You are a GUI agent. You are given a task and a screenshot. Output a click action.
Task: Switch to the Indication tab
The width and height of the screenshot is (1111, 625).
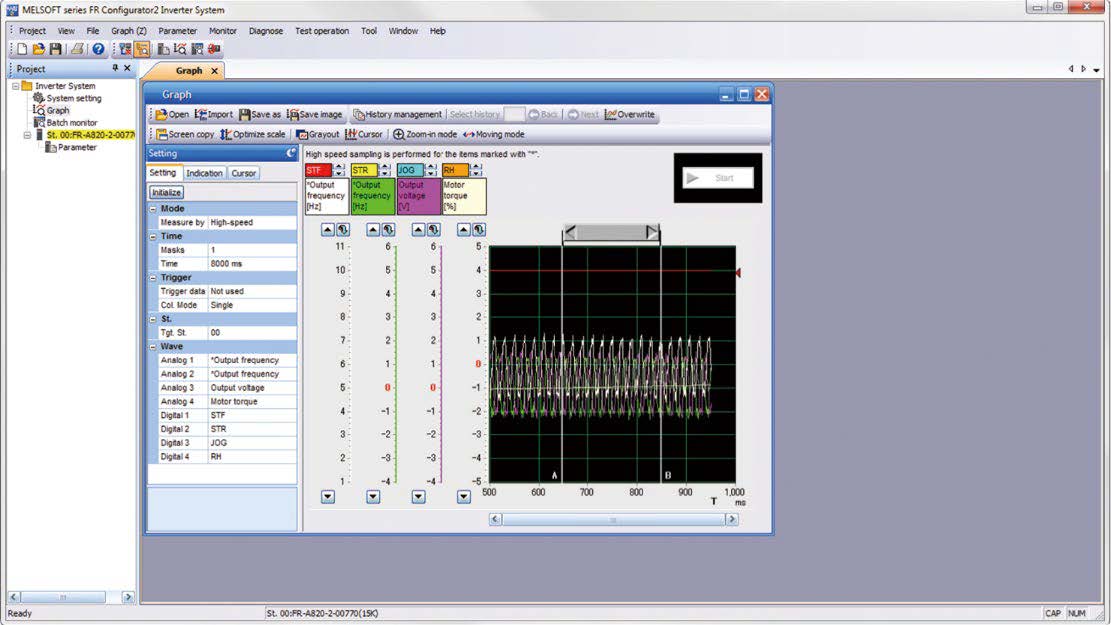[x=204, y=173]
